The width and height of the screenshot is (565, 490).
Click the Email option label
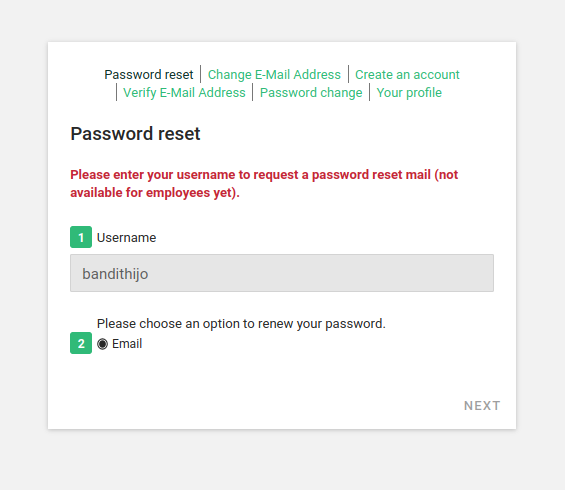click(x=127, y=344)
